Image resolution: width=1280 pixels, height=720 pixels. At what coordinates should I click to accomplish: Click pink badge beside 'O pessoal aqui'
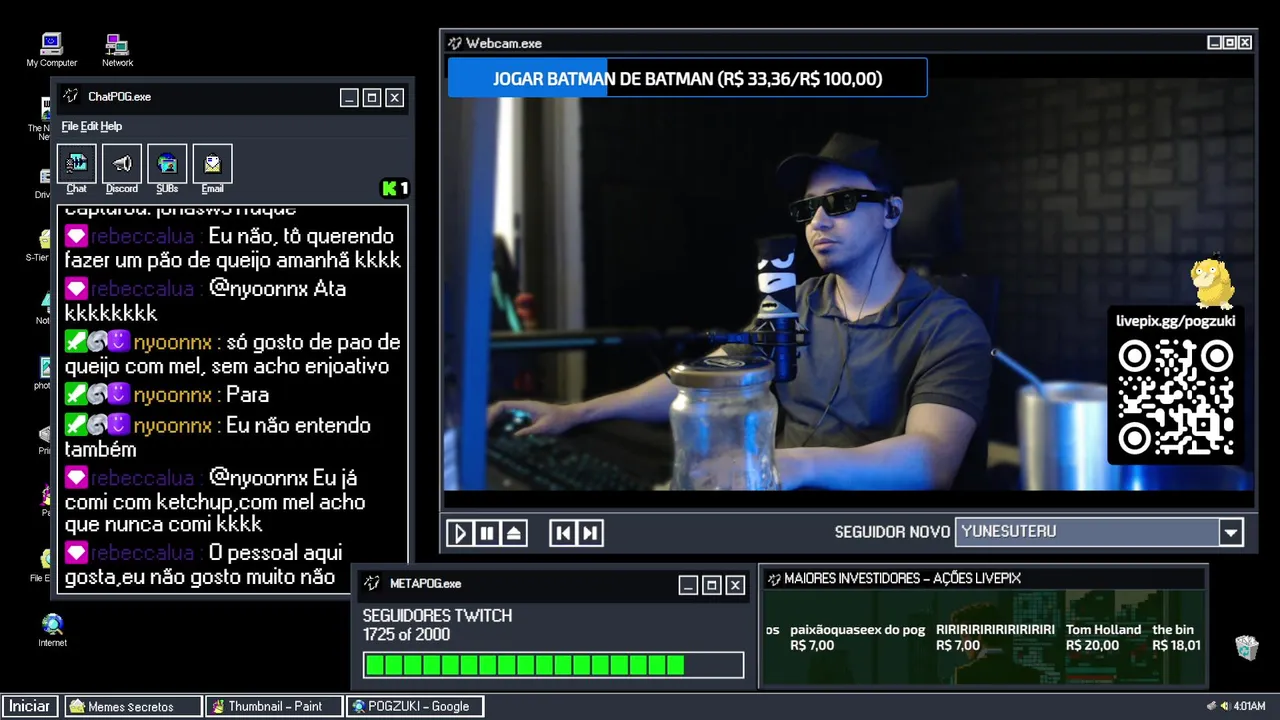pyautogui.click(x=76, y=552)
